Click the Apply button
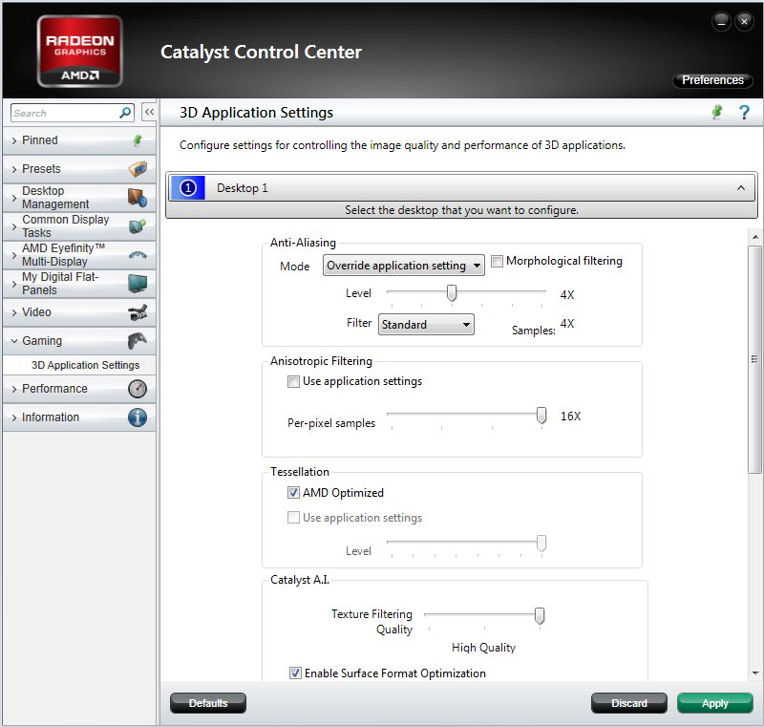Screen dimensions: 764x727 715,703
